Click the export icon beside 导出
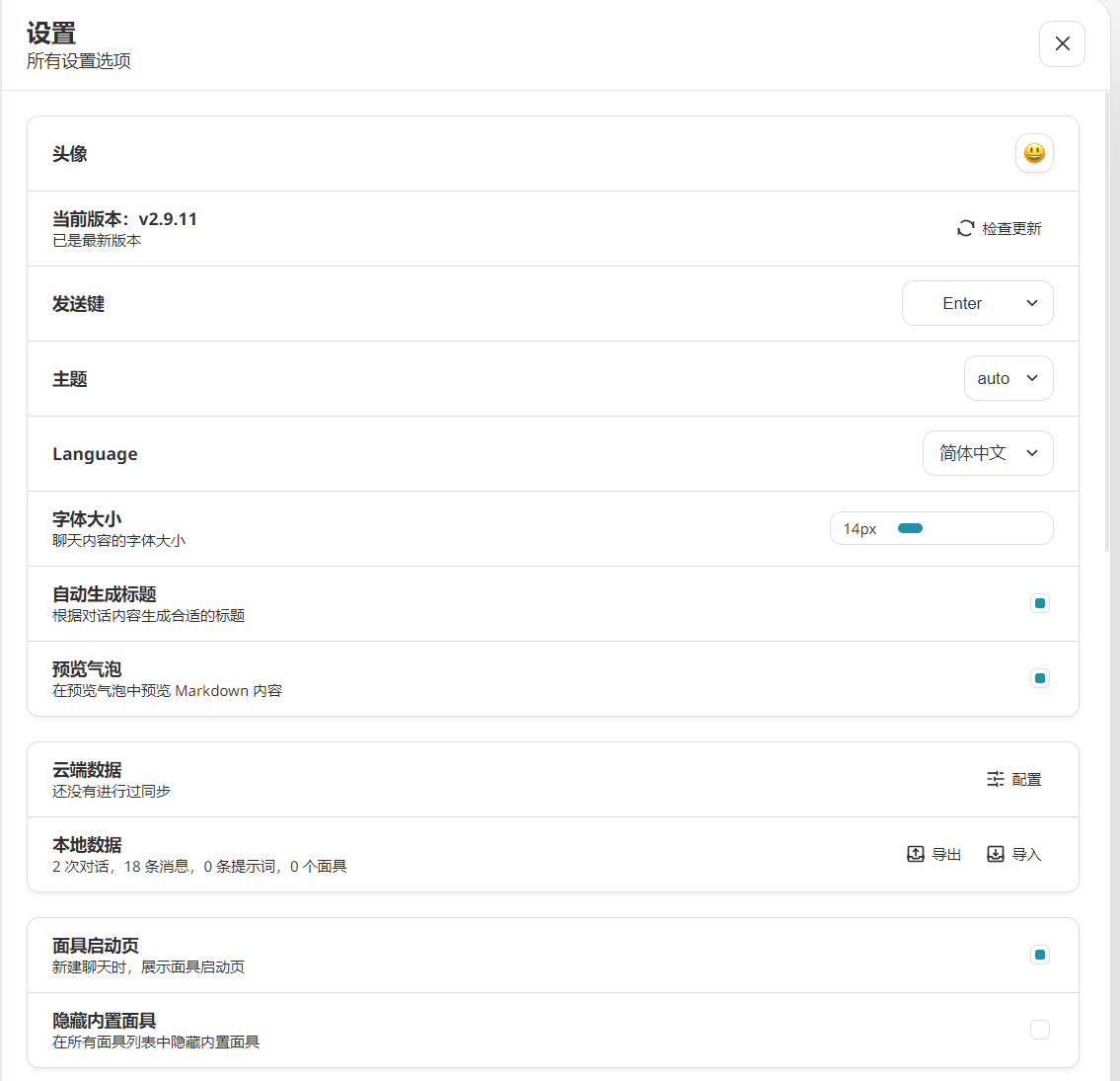Image resolution: width=1120 pixels, height=1081 pixels. 915,855
